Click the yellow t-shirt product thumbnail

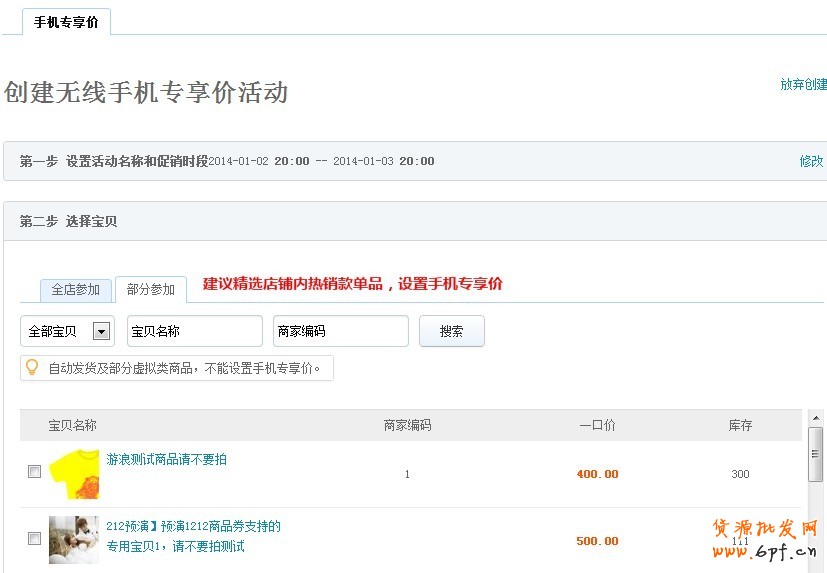[74, 474]
